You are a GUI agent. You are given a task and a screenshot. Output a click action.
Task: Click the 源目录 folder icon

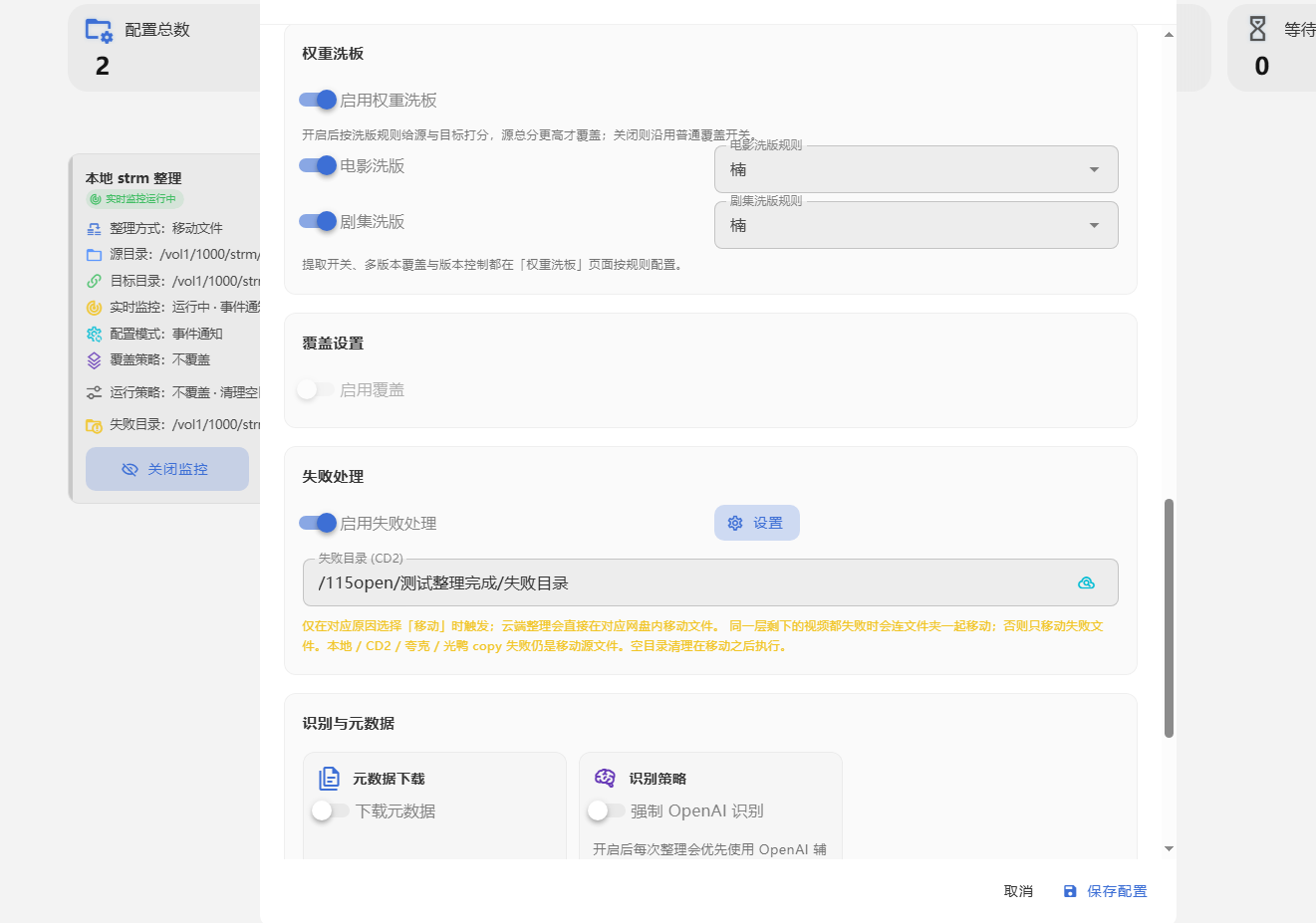[94, 255]
